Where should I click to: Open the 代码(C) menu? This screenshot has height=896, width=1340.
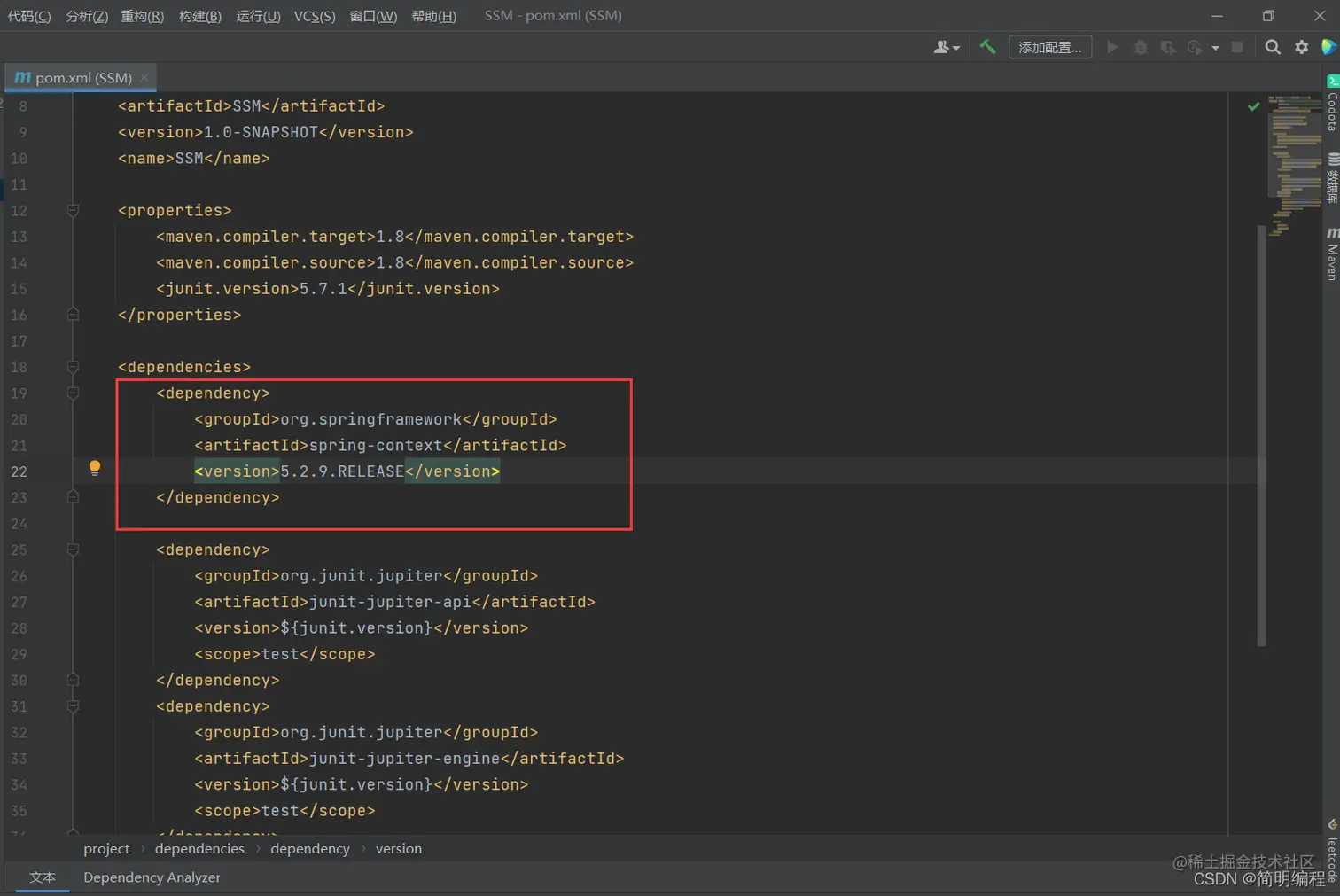tap(29, 16)
